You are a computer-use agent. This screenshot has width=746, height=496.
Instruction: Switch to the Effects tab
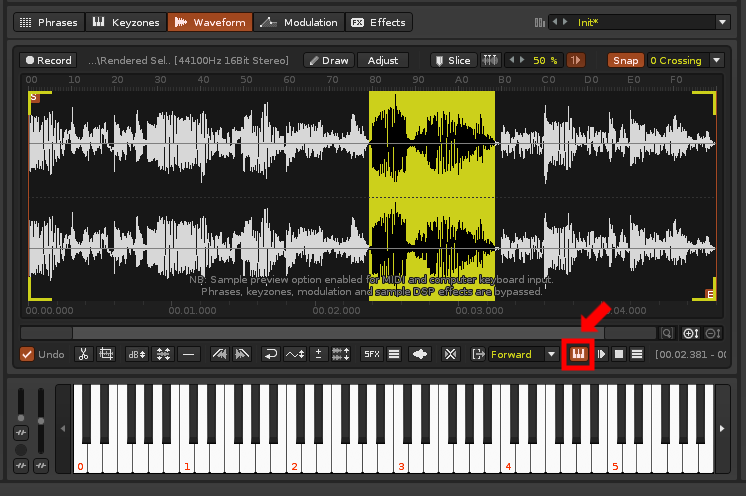pyautogui.click(x=378, y=22)
